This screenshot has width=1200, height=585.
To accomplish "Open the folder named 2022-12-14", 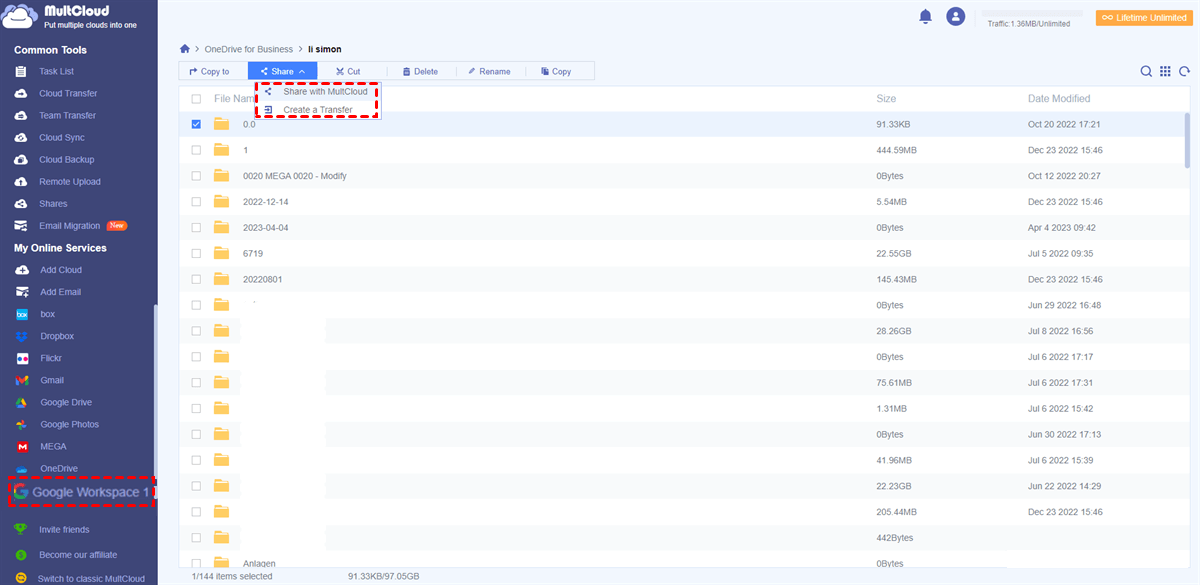I will (x=266, y=202).
